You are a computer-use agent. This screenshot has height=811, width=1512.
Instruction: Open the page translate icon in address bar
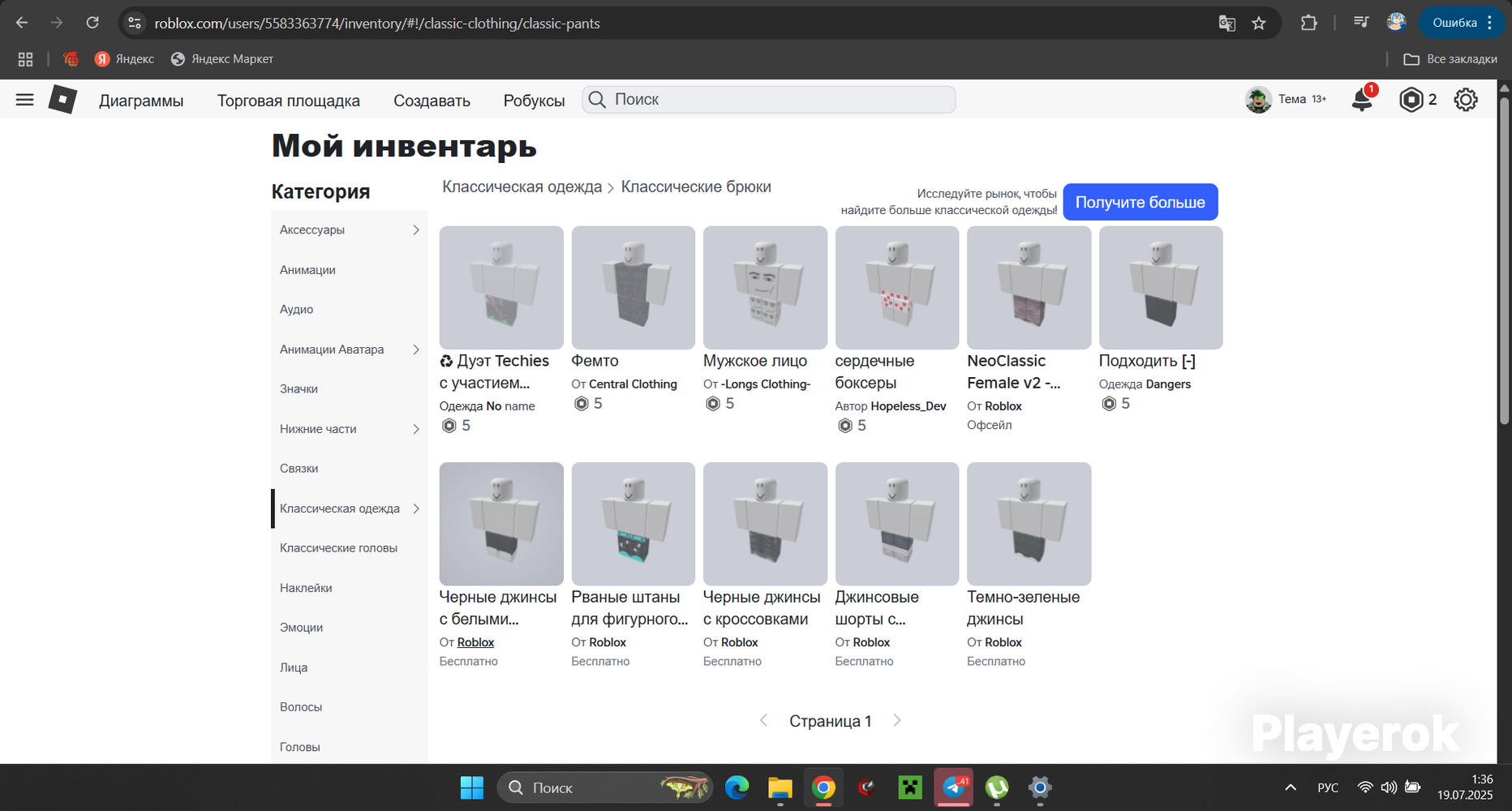tap(1226, 24)
